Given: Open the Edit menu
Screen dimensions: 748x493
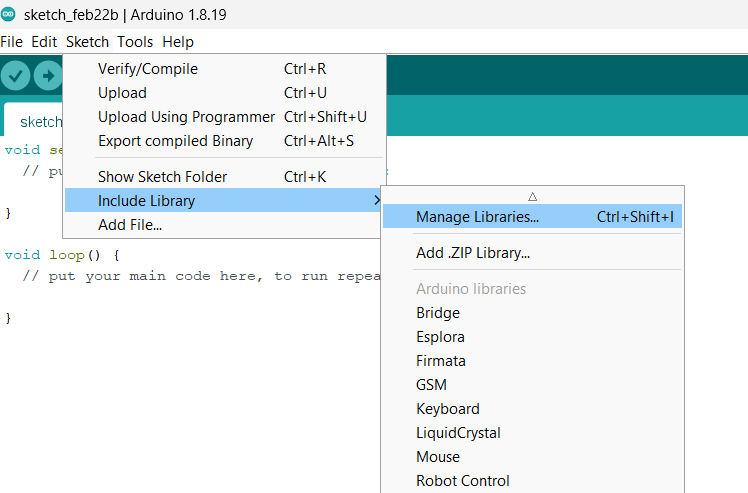Looking at the screenshot, I should (x=44, y=42).
